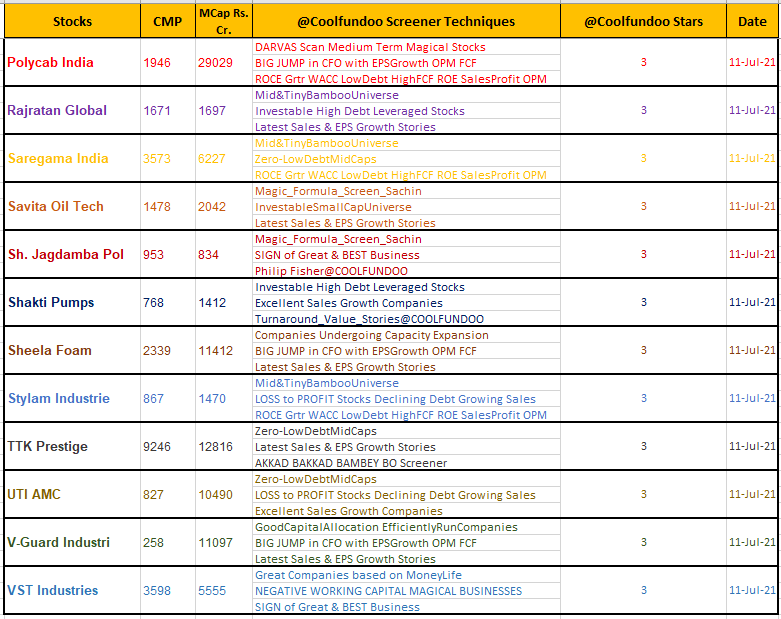Select the Rajratan Global cell
The width and height of the screenshot is (781, 619).
[72, 111]
